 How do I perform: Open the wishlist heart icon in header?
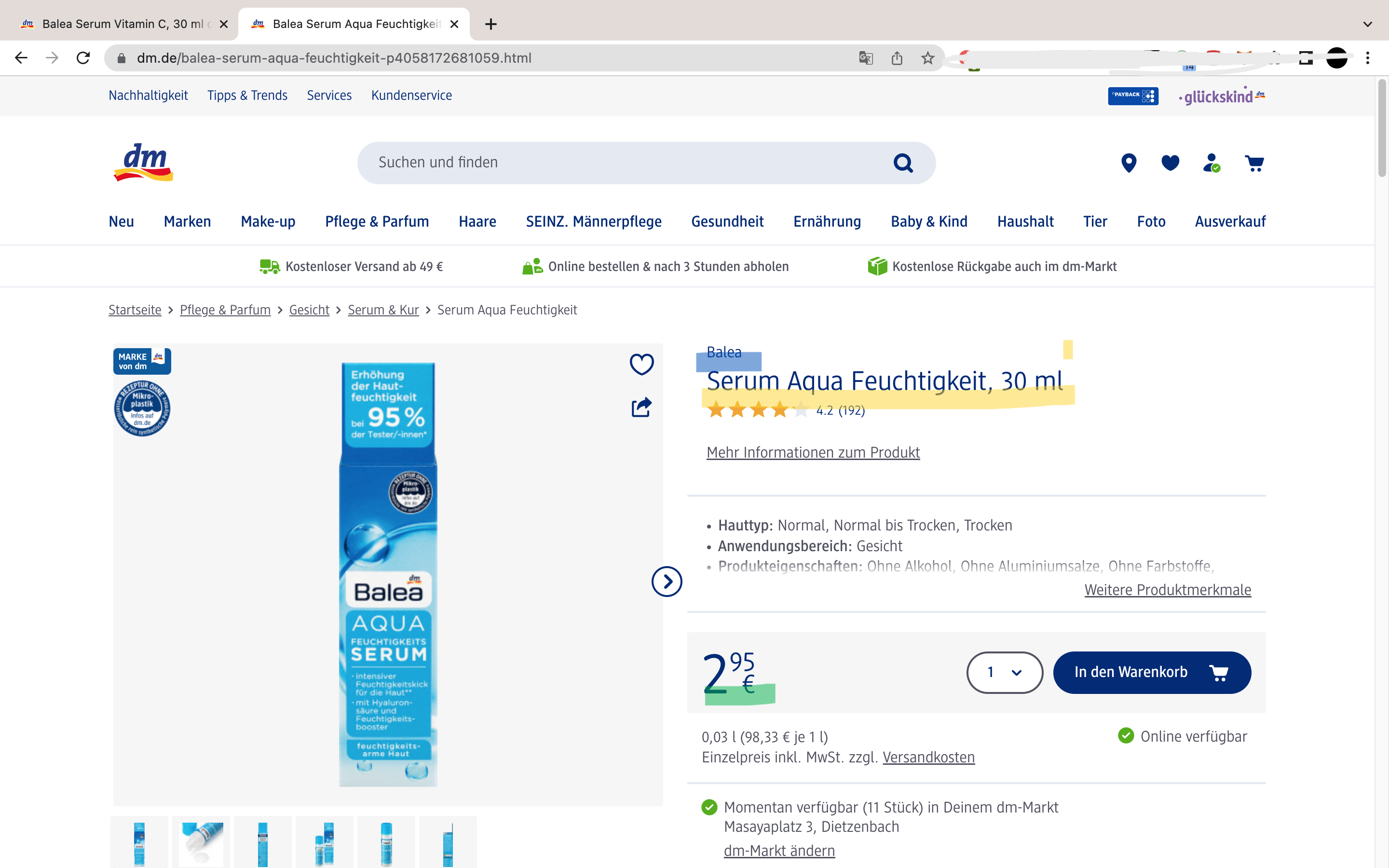pos(1170,163)
